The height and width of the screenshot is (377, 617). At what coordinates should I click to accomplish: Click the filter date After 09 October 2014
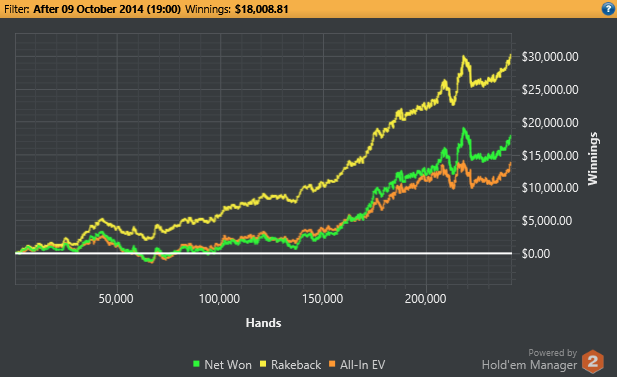[x=107, y=9]
